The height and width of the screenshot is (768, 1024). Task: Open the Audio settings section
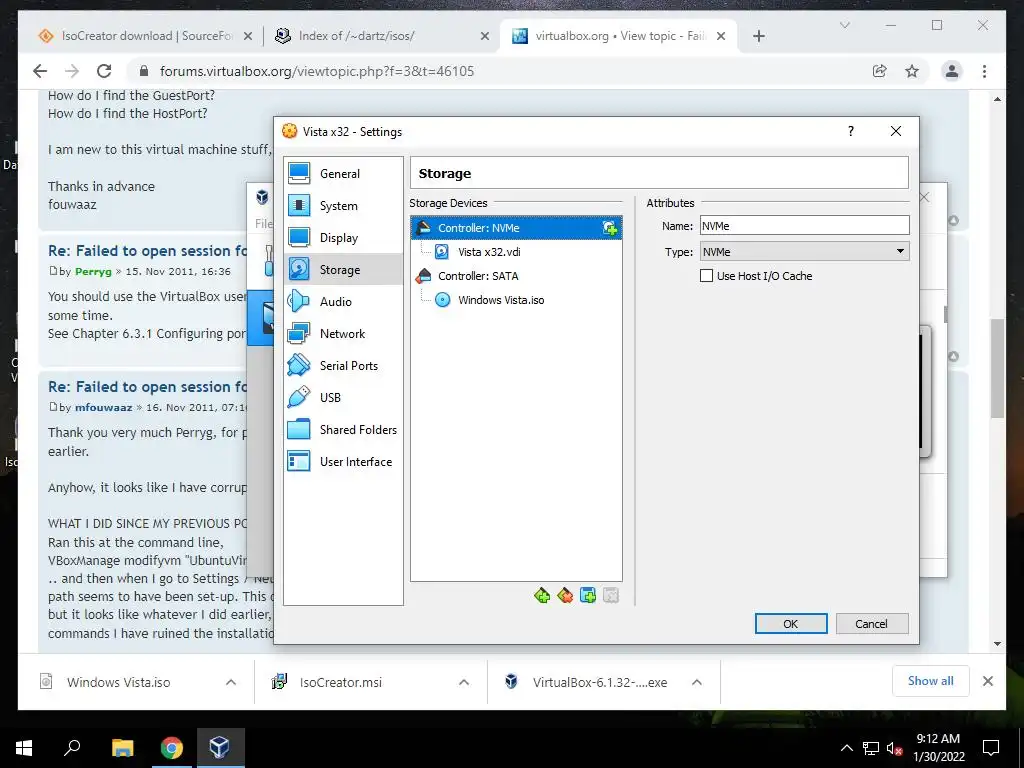pos(344,302)
